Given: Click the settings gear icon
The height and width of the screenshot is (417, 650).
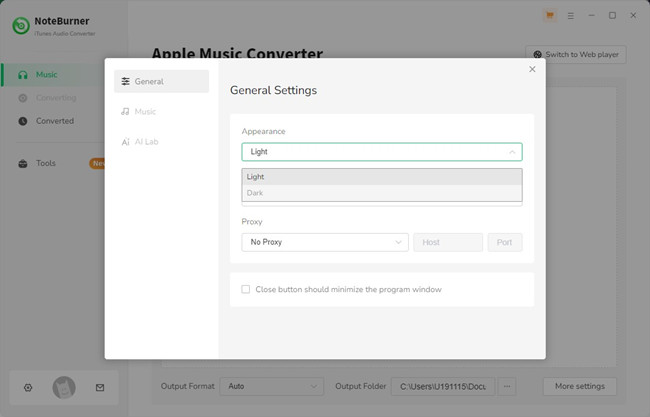Looking at the screenshot, I should tap(28, 388).
